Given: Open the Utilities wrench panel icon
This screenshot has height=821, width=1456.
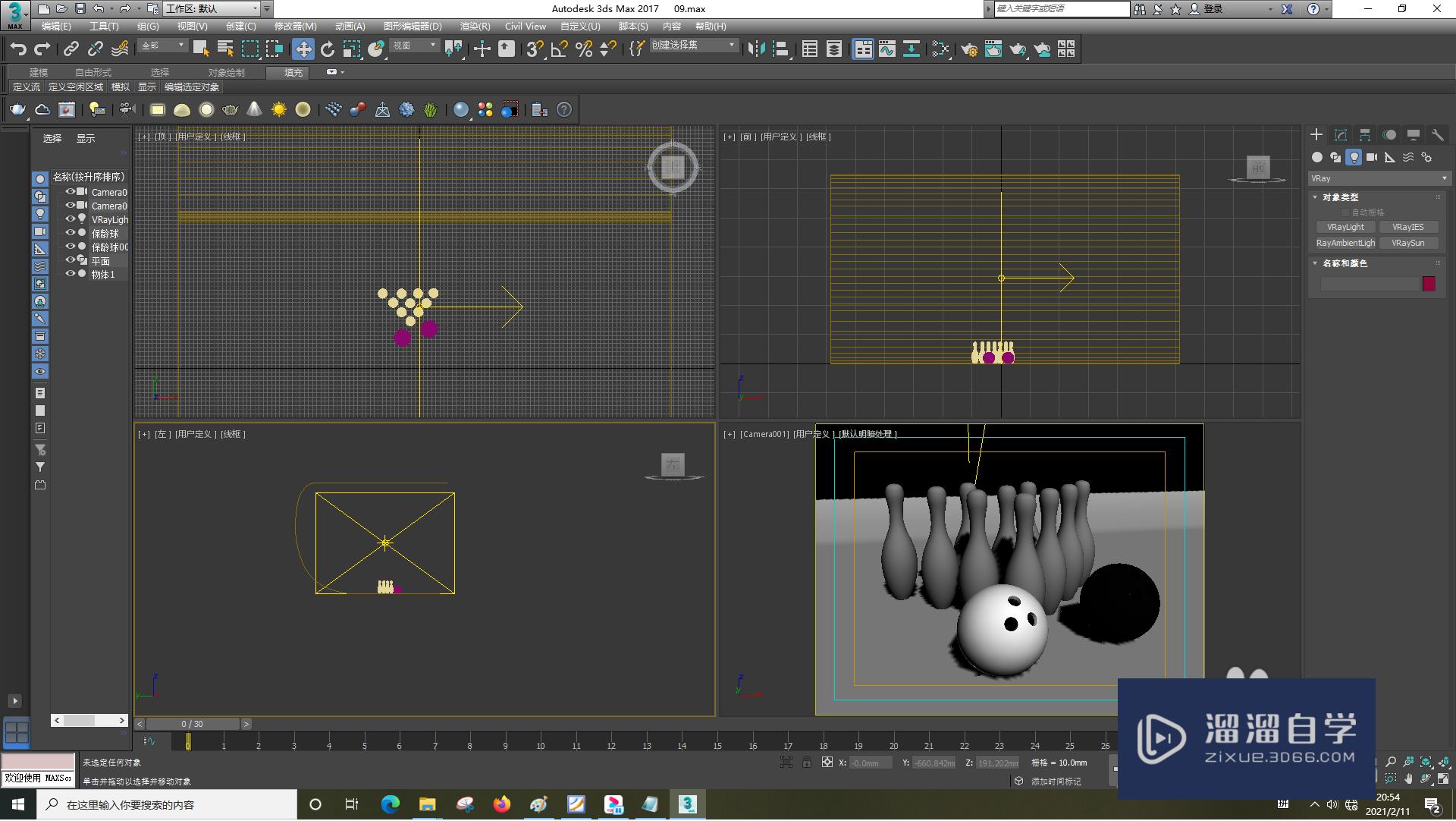Looking at the screenshot, I should tap(1437, 135).
